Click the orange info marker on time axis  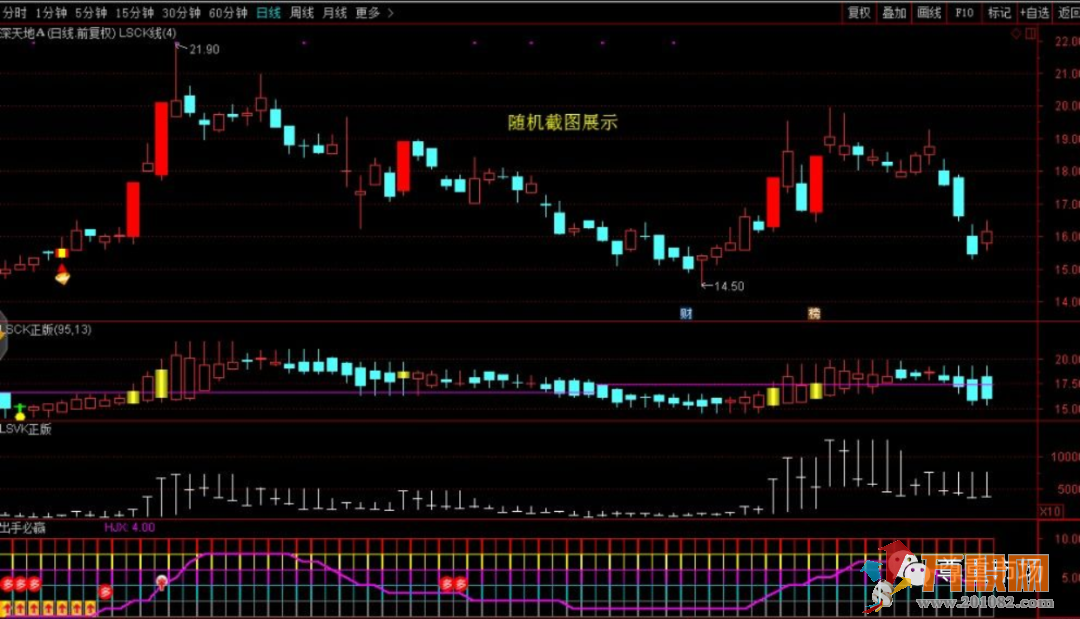click(x=814, y=313)
